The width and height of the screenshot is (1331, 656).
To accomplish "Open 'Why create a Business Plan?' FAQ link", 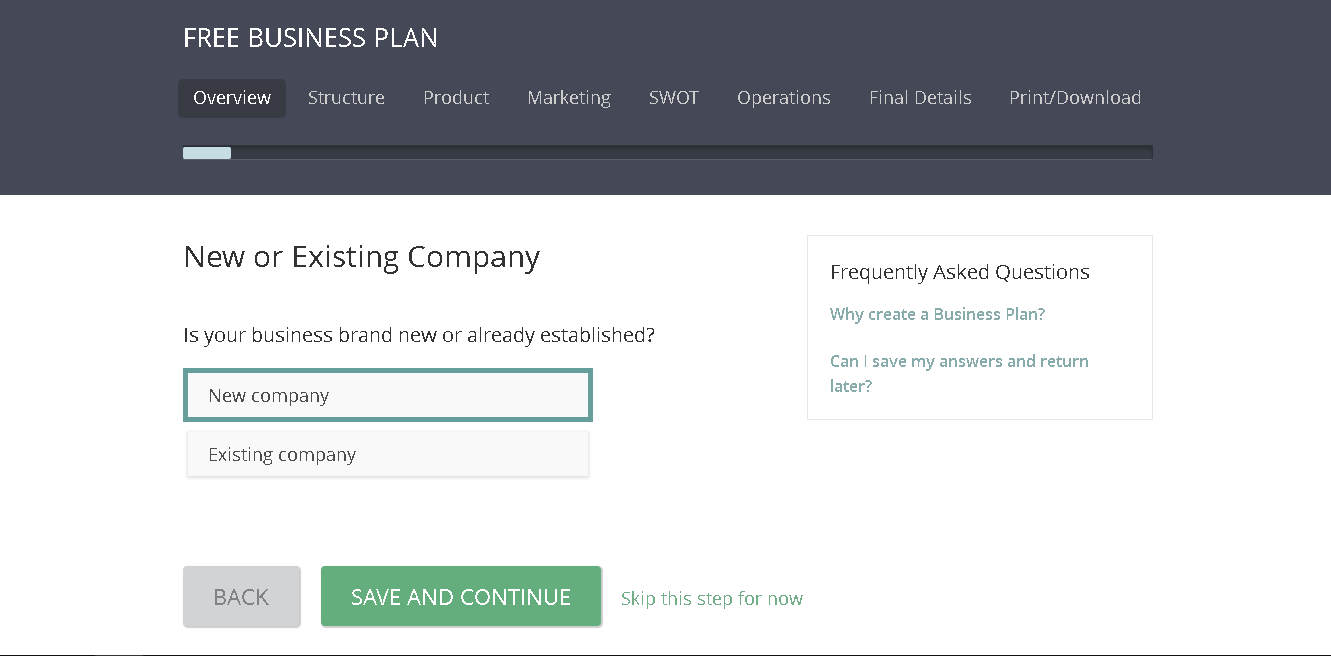I will [937, 313].
